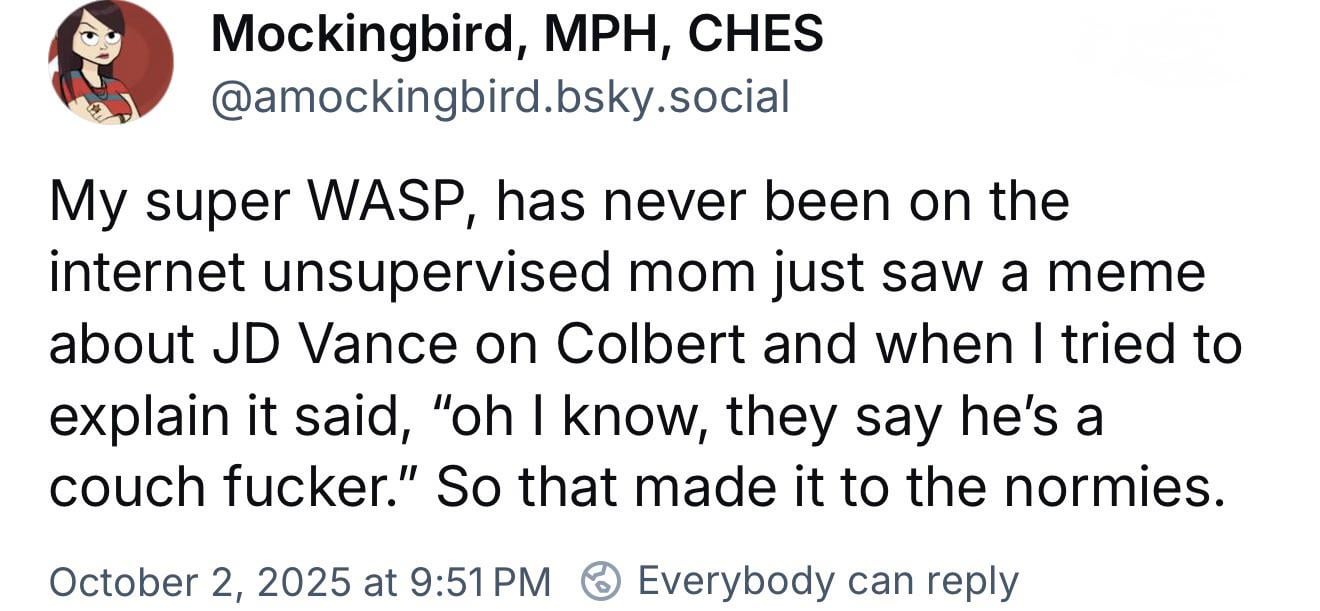Image resolution: width=1320 pixels, height=611 pixels.
Task: Click the word "explain" in the post
Action: [x=120, y=416]
